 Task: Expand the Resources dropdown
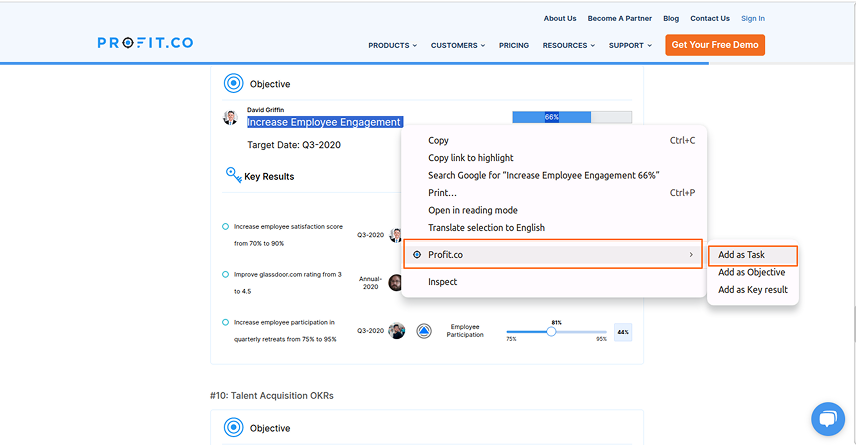click(569, 45)
